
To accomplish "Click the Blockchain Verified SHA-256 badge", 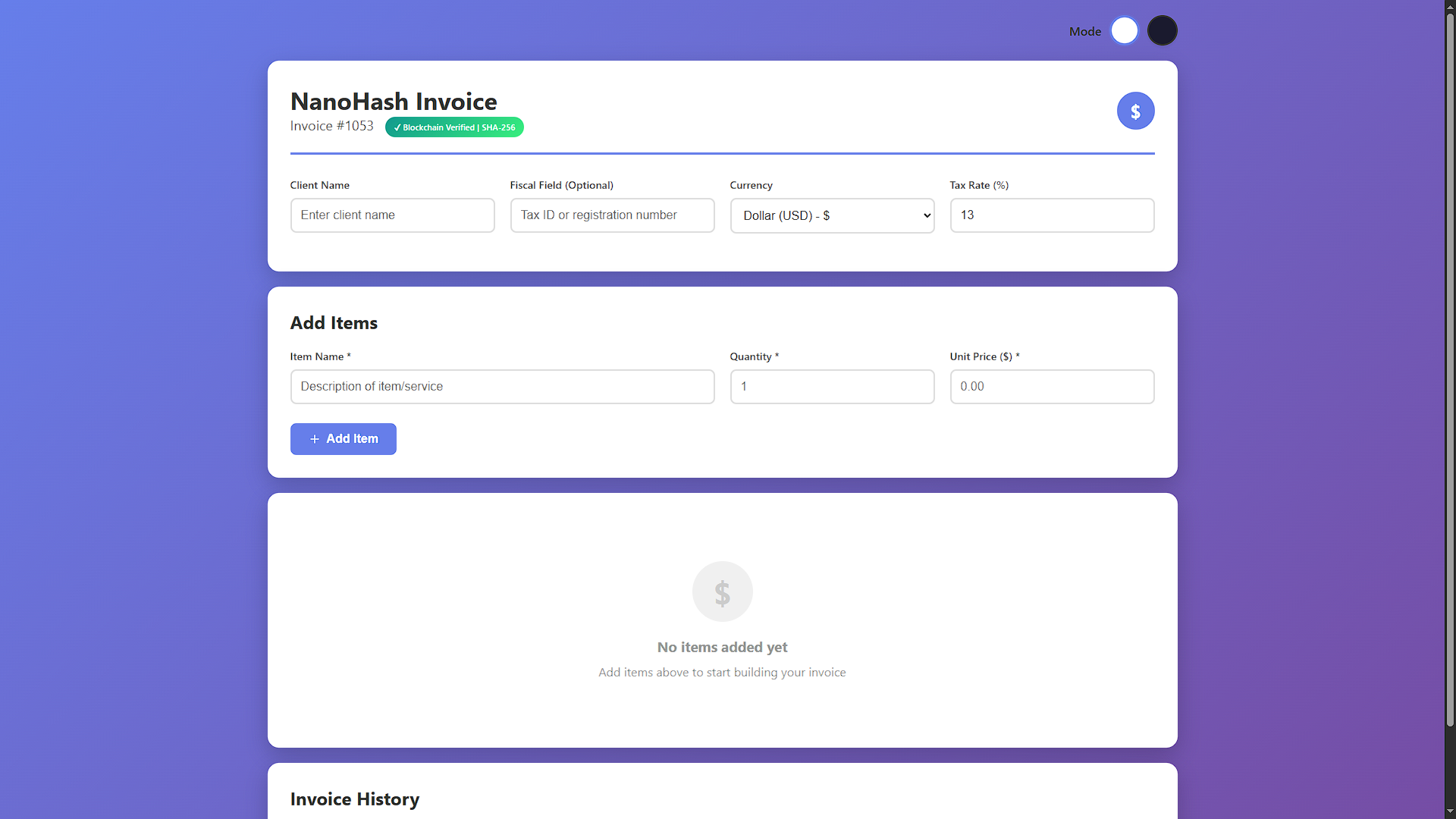I will 454,127.
